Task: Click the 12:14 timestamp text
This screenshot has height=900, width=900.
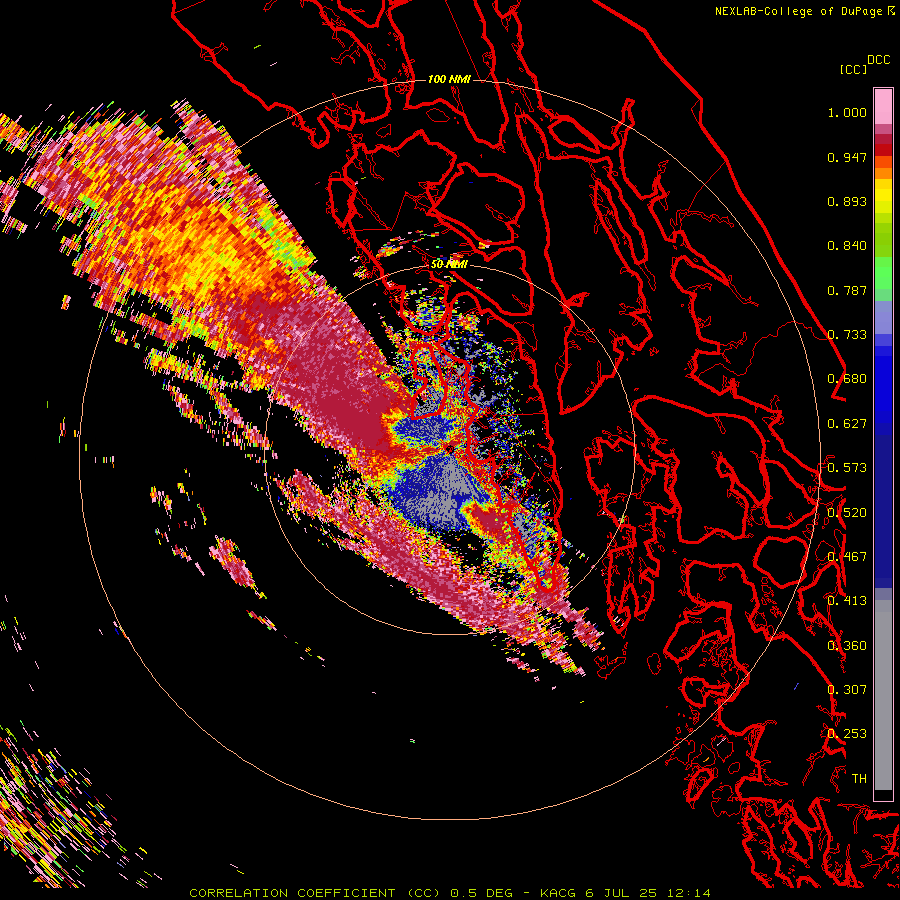Action: click(x=689, y=893)
